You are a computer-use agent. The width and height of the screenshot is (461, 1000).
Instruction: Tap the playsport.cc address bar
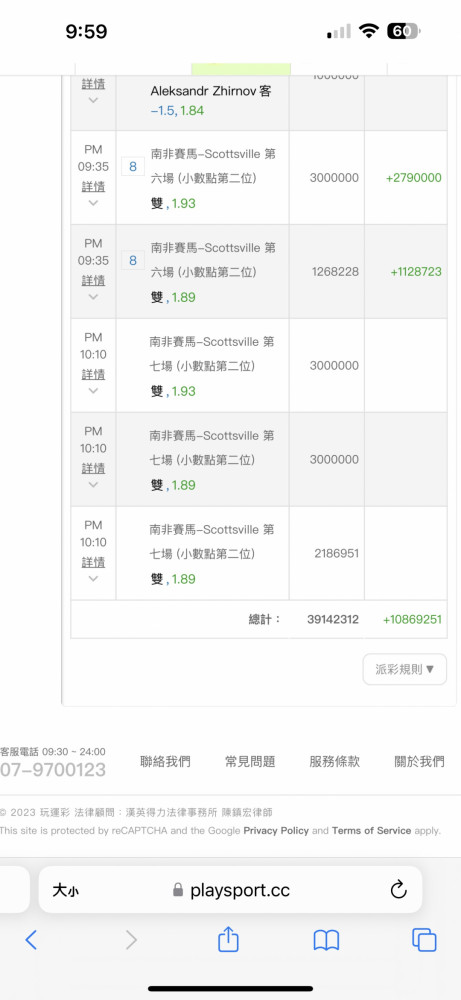(230, 890)
